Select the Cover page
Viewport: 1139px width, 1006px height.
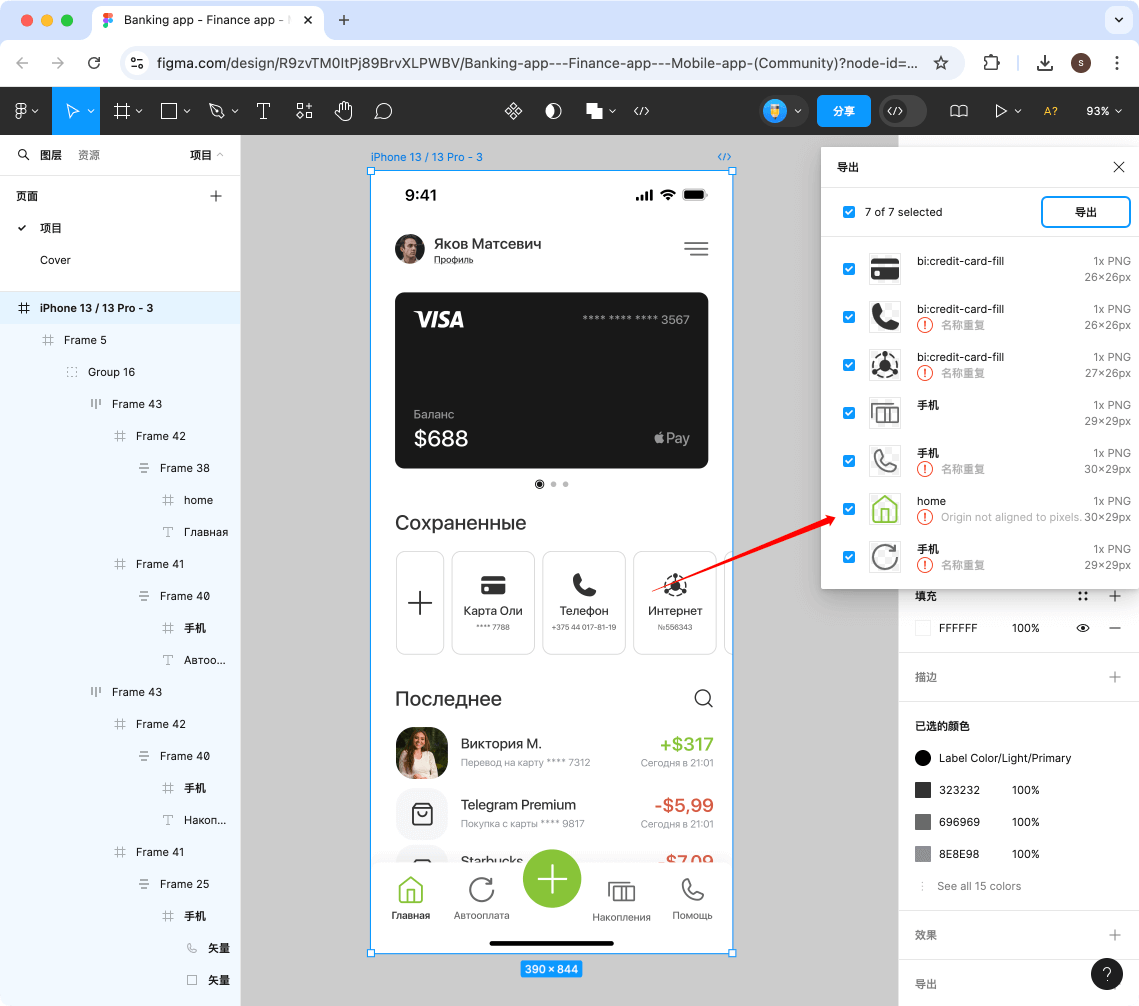(x=55, y=260)
